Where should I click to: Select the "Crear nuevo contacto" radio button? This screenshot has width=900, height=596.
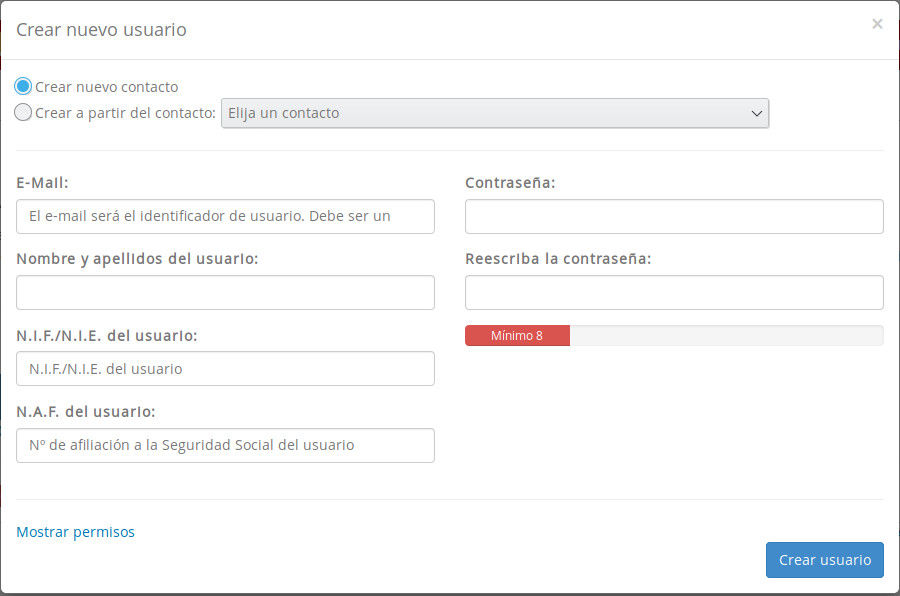pos(21,87)
